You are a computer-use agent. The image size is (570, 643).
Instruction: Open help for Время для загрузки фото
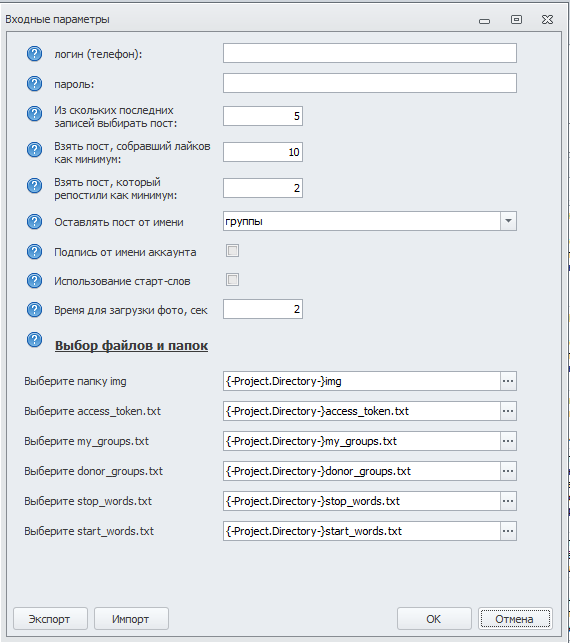pyautogui.click(x=34, y=310)
